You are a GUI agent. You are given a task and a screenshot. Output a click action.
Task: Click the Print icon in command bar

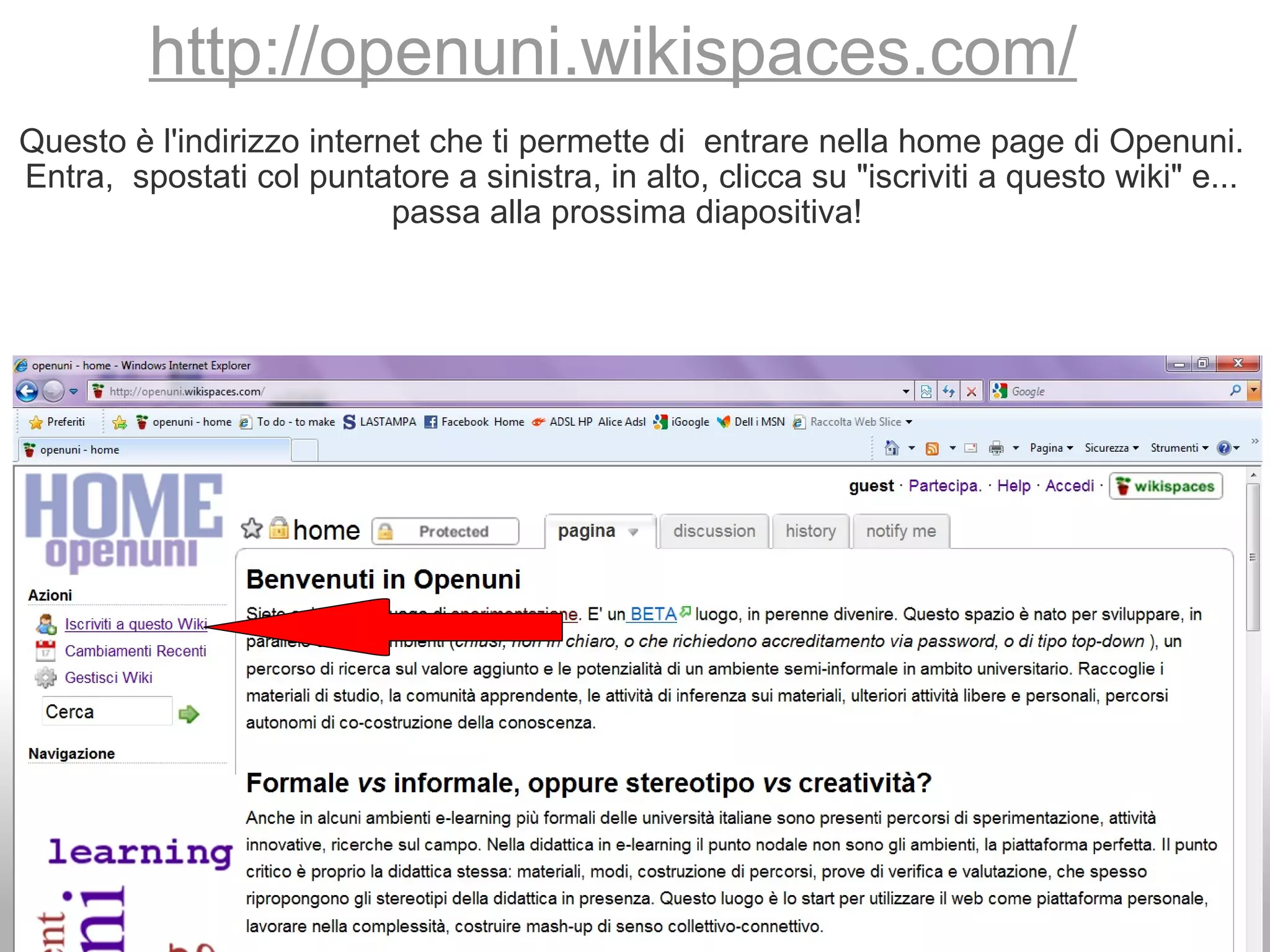point(996,447)
